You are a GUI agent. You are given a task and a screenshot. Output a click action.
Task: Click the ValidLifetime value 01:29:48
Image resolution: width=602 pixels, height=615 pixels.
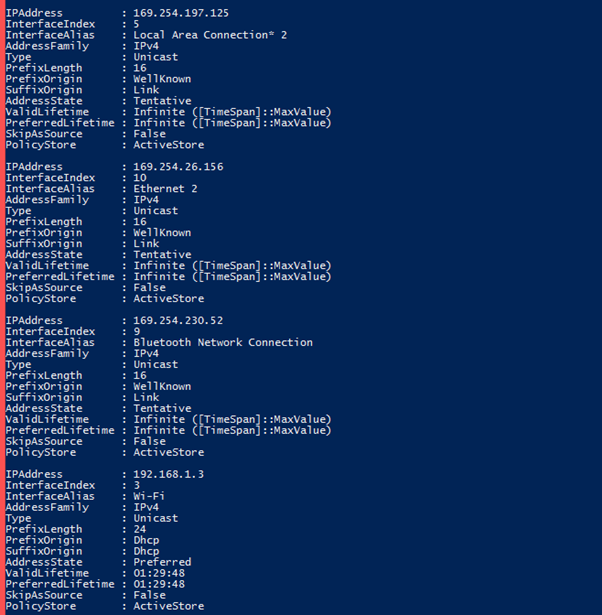(x=159, y=573)
